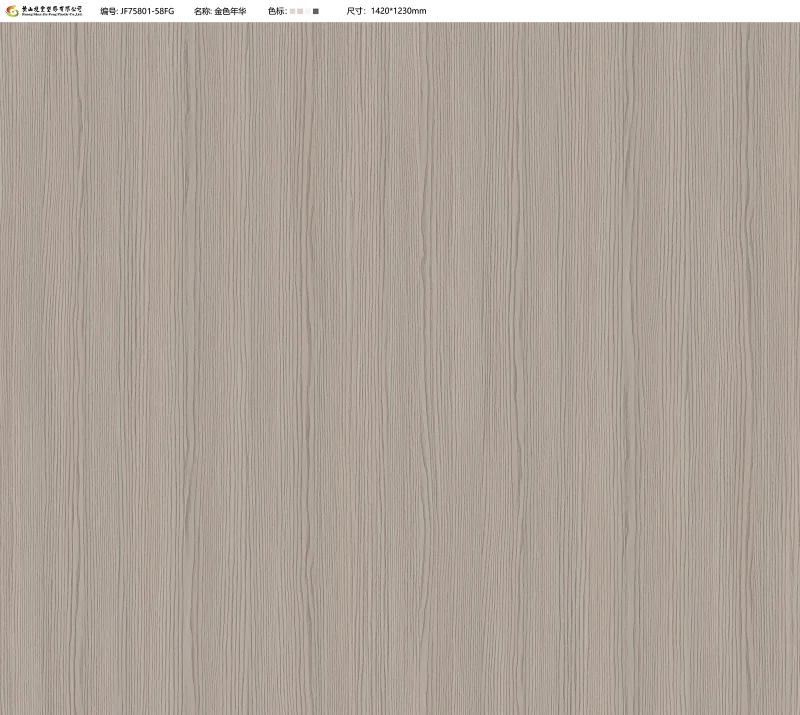The image size is (800, 715).
Task: Click the 58FG suffix of the product code
Action: click(164, 11)
